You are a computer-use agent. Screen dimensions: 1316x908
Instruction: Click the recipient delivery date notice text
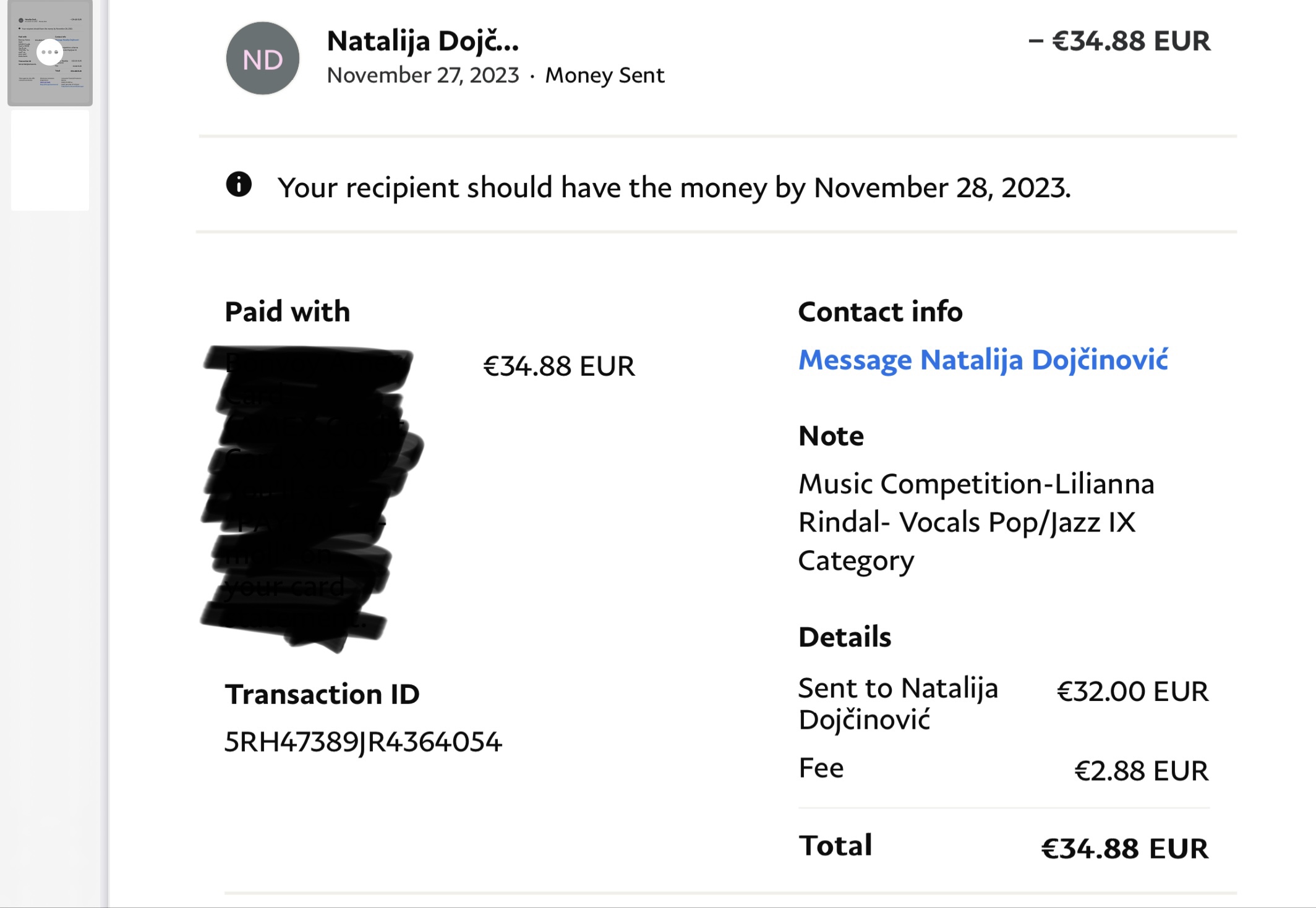[674, 187]
